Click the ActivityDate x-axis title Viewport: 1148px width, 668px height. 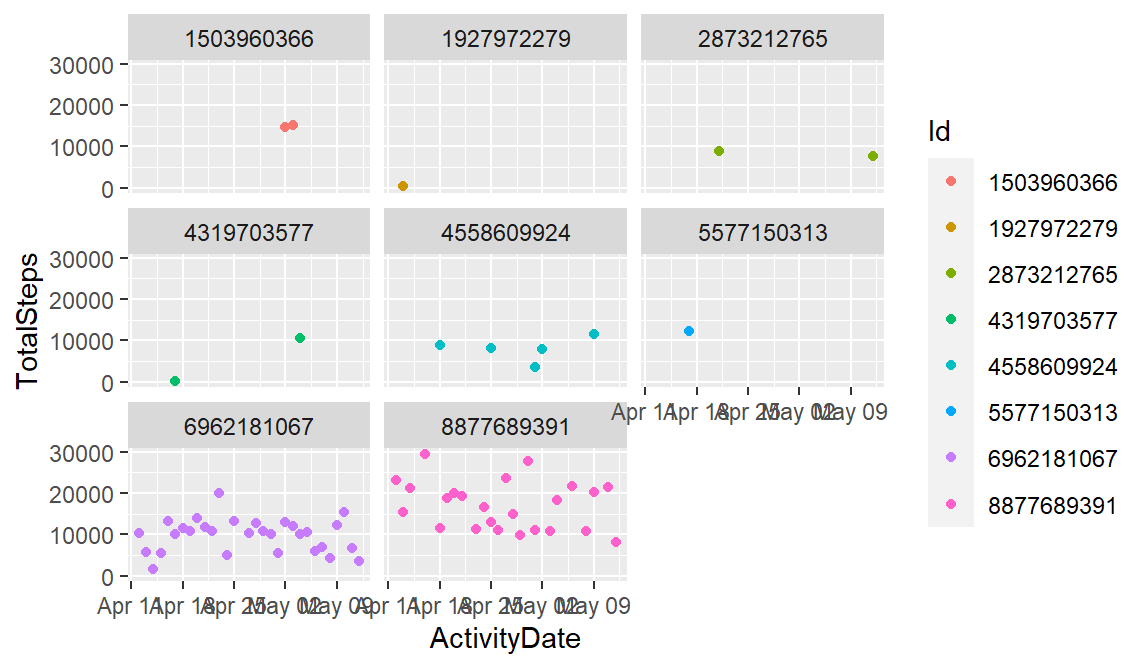(x=505, y=639)
